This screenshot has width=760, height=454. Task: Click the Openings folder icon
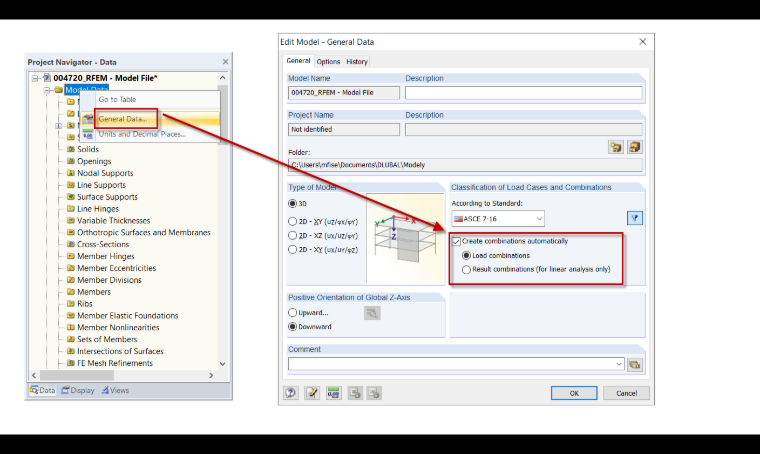tap(71, 161)
